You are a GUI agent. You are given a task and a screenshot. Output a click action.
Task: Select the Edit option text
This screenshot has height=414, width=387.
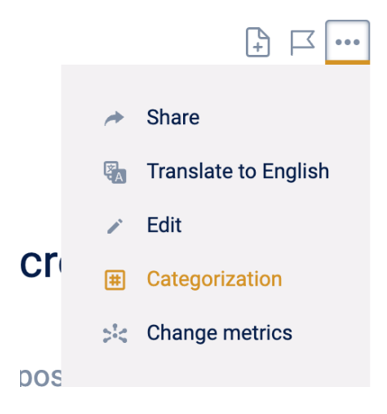[x=164, y=225]
